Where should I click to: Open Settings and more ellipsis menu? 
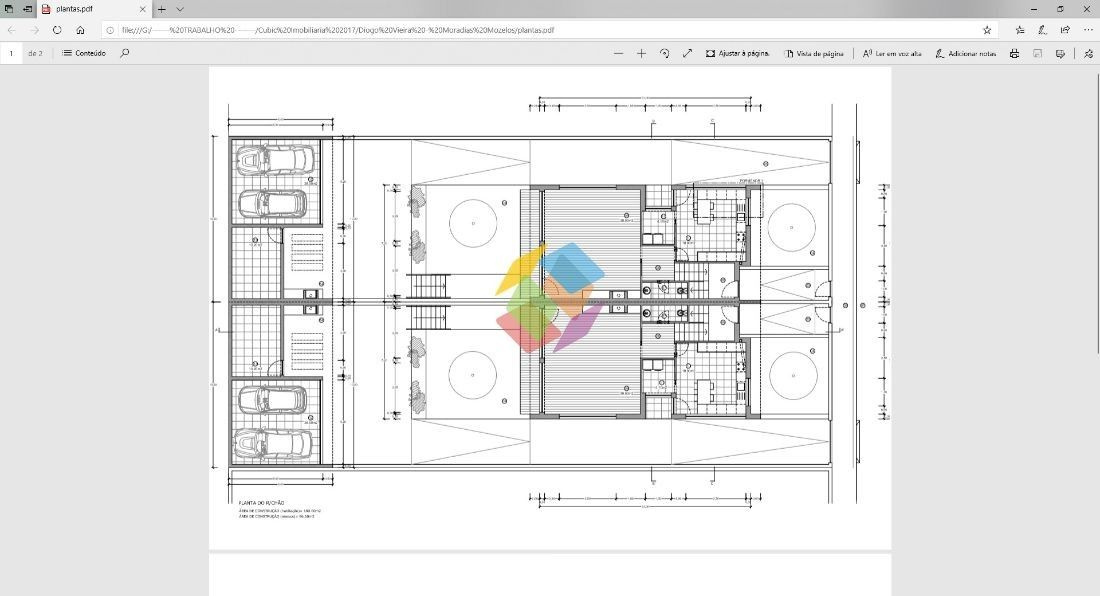pyautogui.click(x=1088, y=30)
